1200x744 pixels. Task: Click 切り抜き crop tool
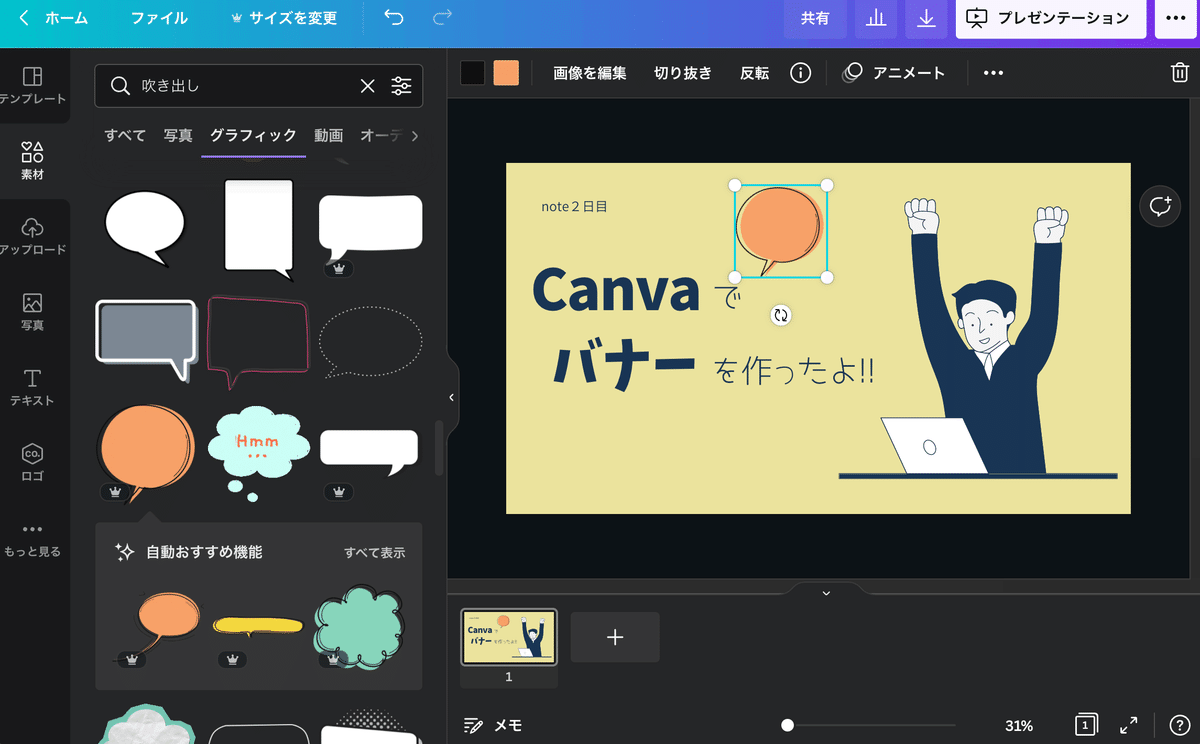tap(683, 73)
